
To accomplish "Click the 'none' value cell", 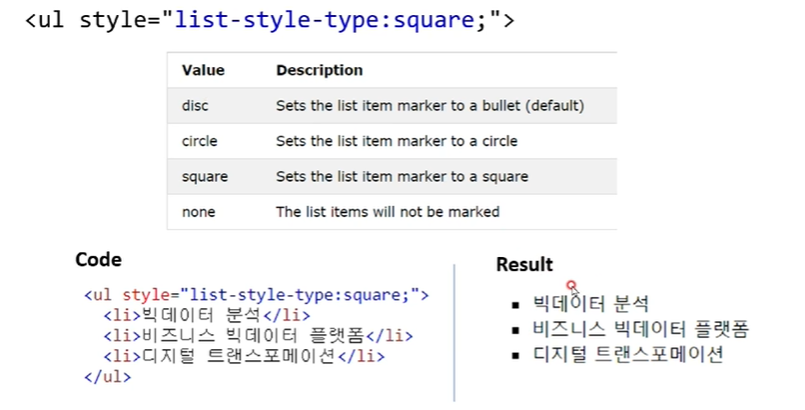I will (198, 212).
